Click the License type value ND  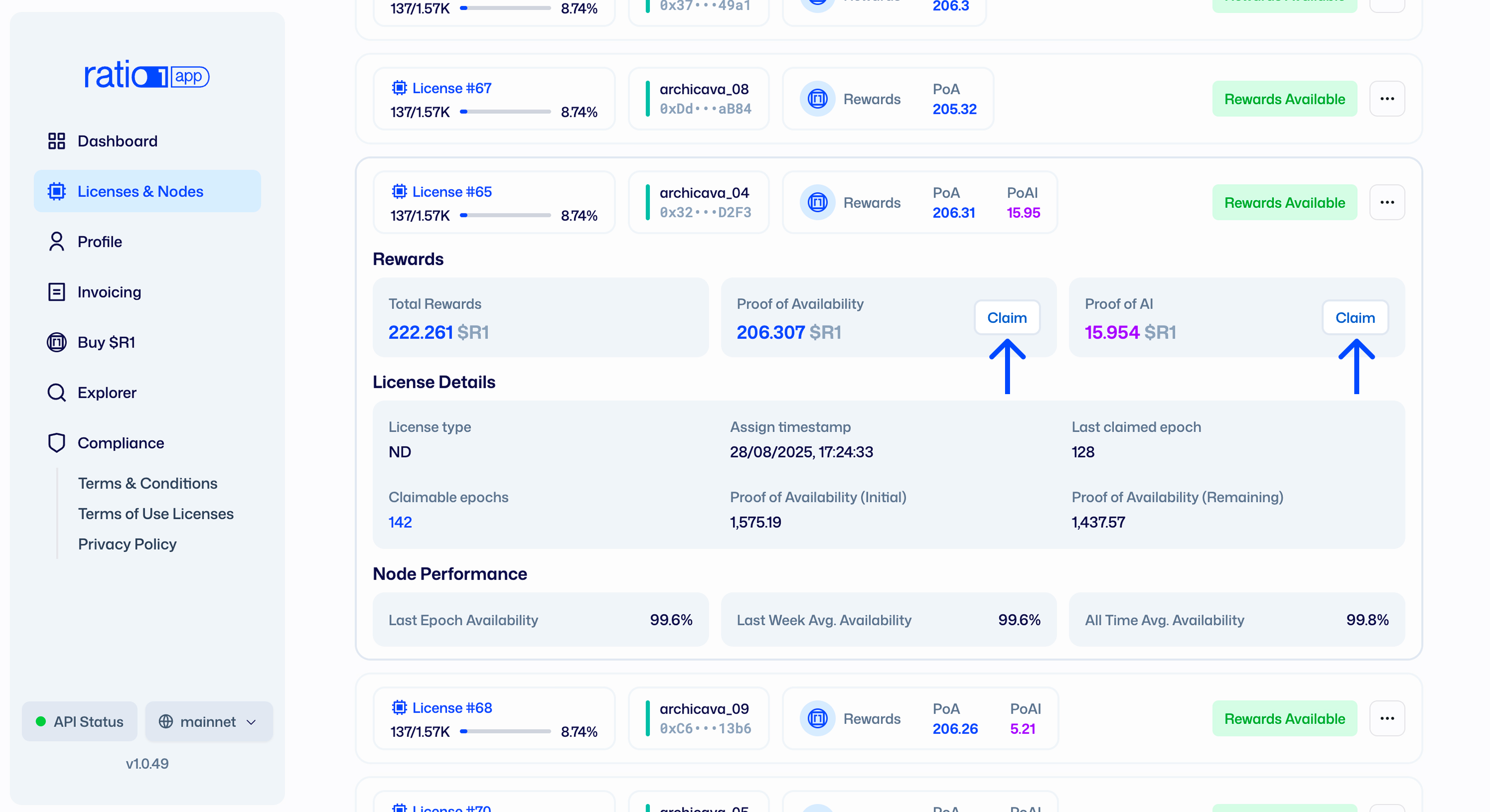coord(400,452)
